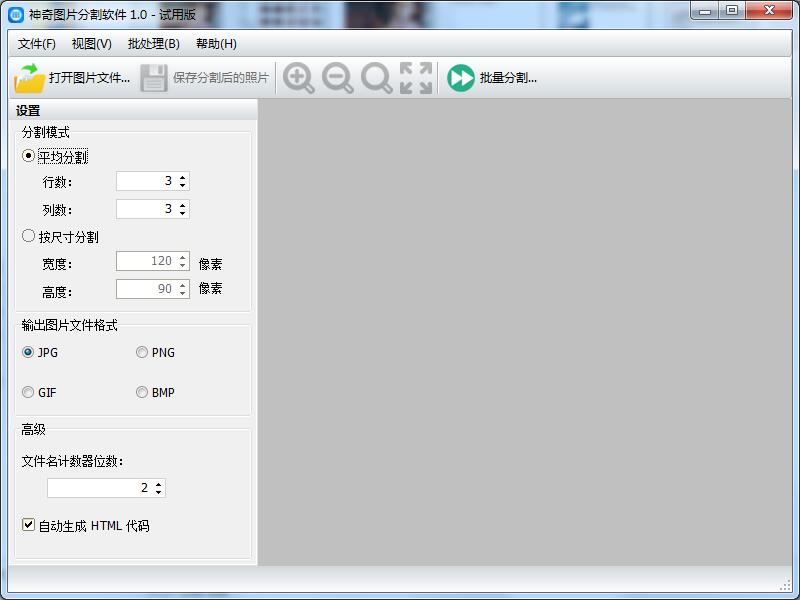Close the application window
The height and width of the screenshot is (600, 800).
coord(769,11)
